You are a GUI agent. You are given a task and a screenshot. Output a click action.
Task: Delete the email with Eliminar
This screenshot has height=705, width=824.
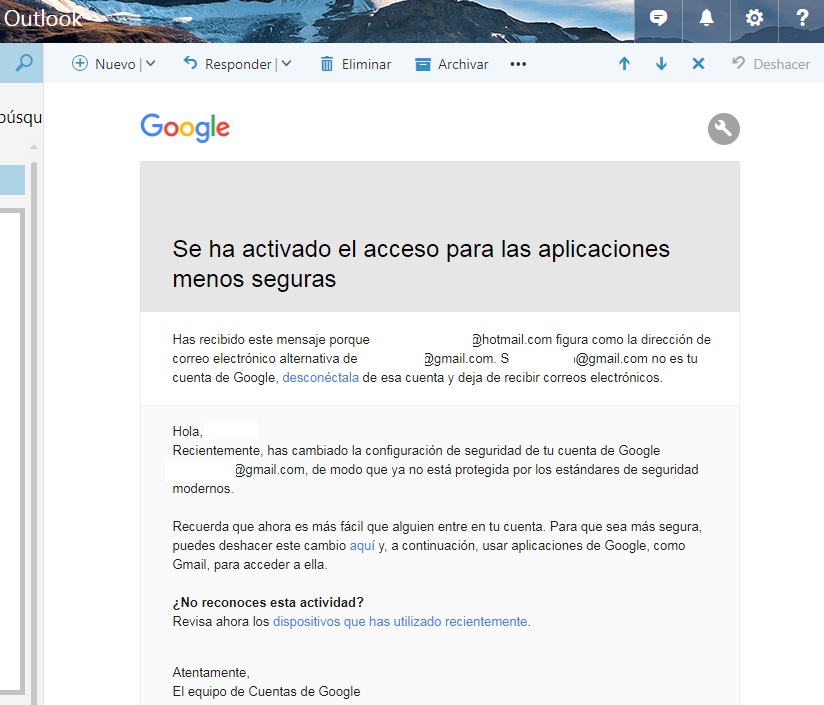click(x=356, y=64)
